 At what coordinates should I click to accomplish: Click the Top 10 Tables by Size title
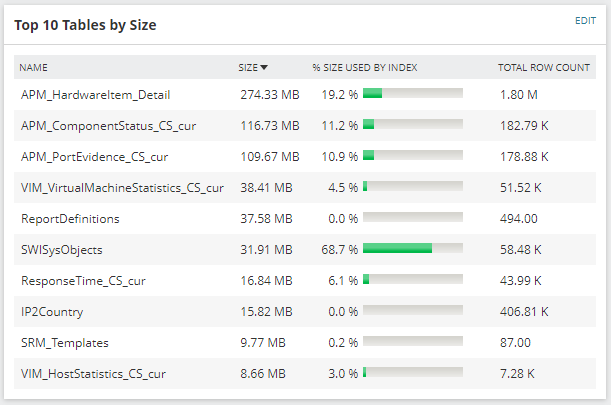(85, 24)
